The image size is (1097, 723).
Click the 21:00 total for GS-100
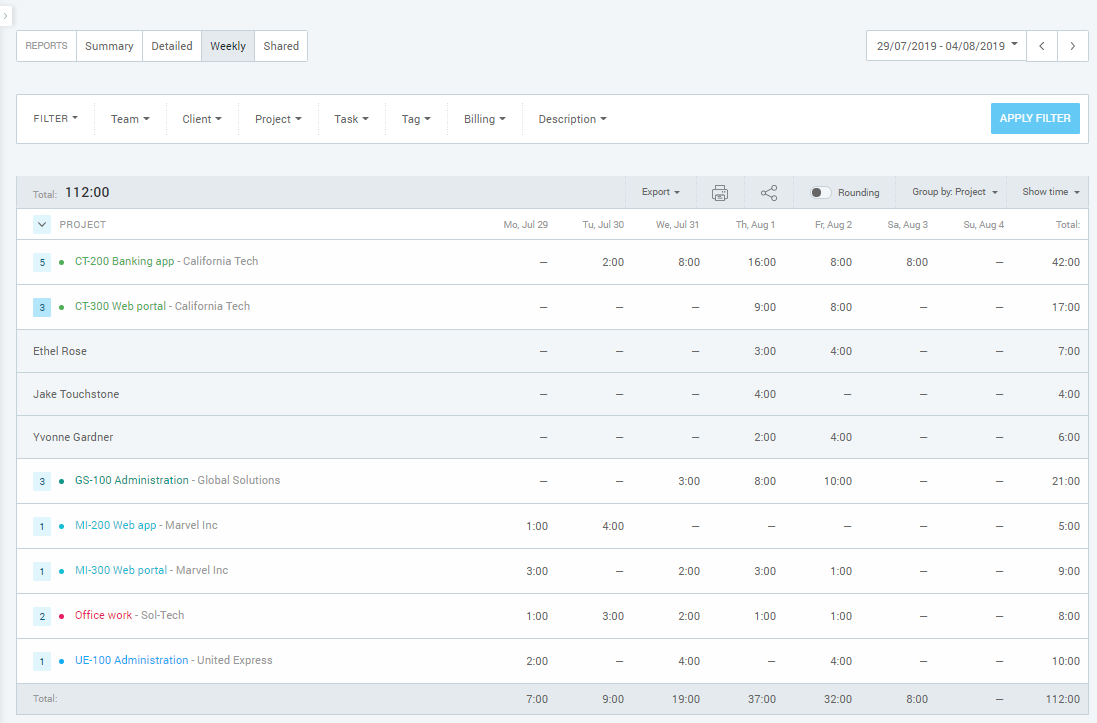[1066, 482]
